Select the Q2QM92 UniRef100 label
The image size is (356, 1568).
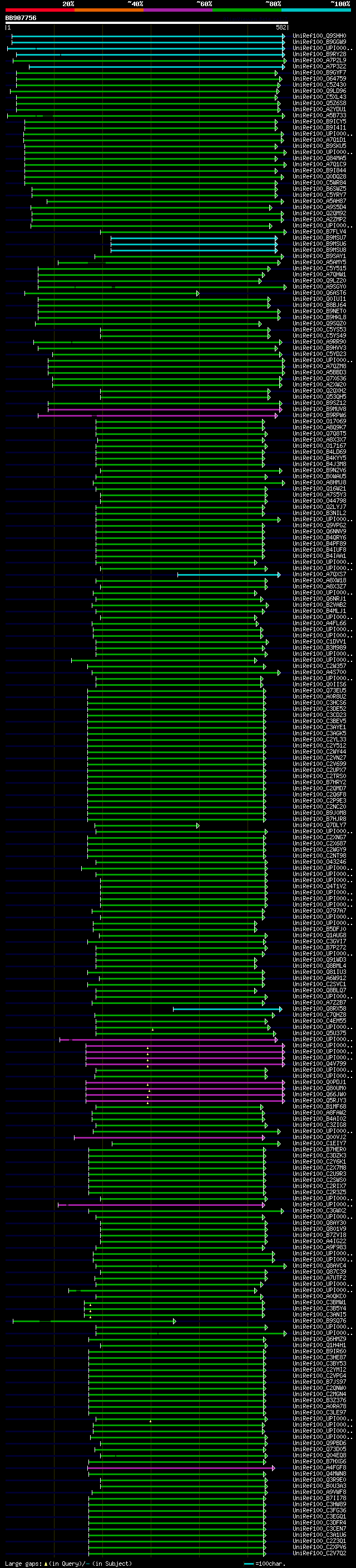319,213
